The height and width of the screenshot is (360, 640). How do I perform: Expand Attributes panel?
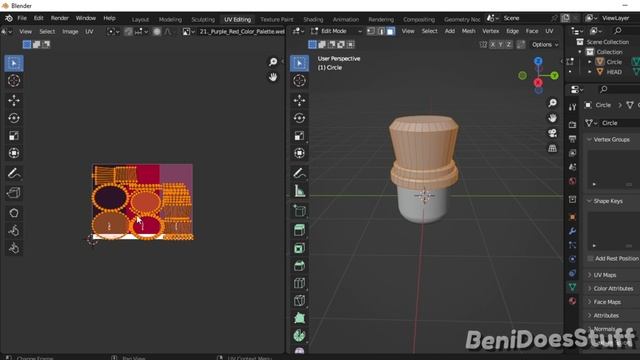click(606, 316)
